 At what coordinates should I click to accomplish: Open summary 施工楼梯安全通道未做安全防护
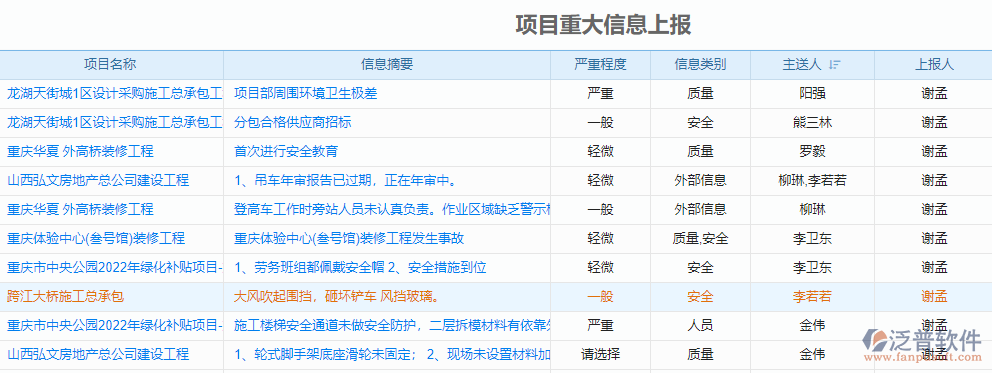[x=392, y=326]
